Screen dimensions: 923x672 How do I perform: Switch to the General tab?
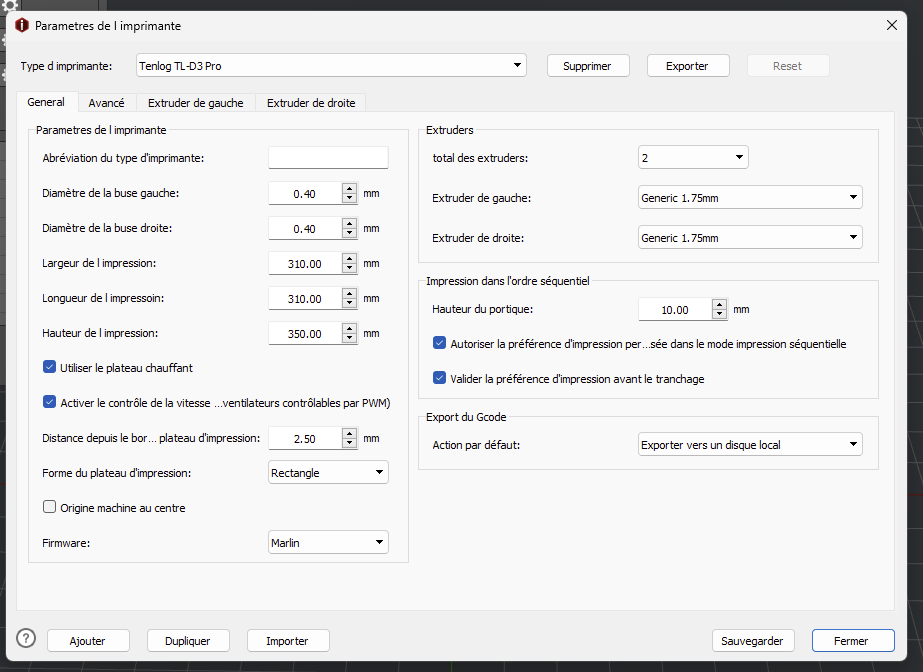click(46, 102)
